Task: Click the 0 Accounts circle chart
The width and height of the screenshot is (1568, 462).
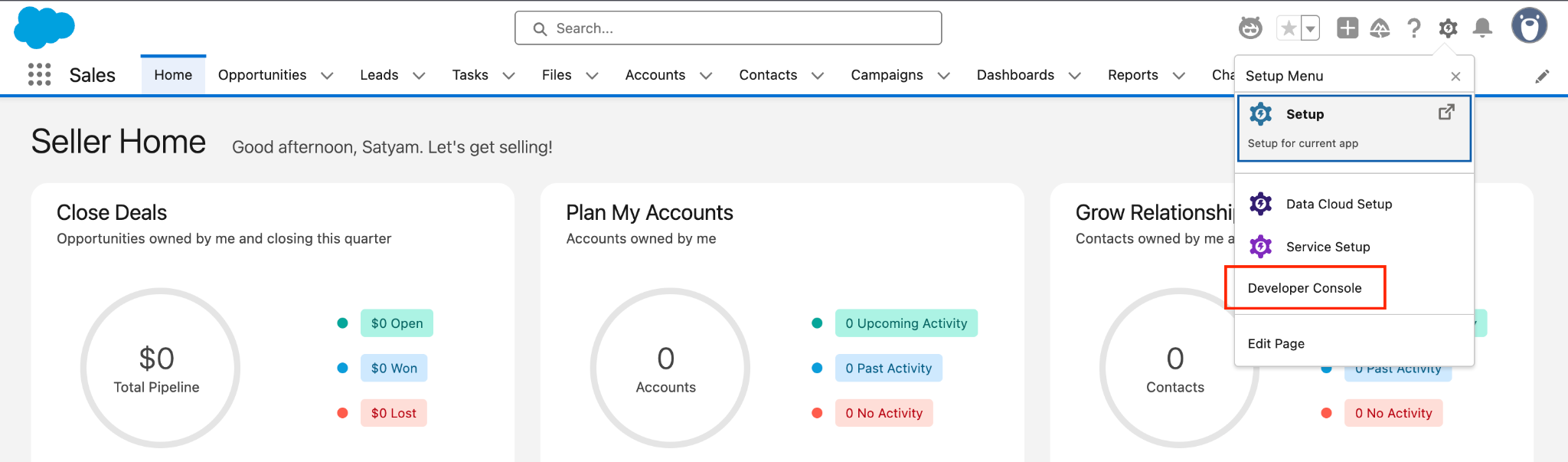Action: 669,369
